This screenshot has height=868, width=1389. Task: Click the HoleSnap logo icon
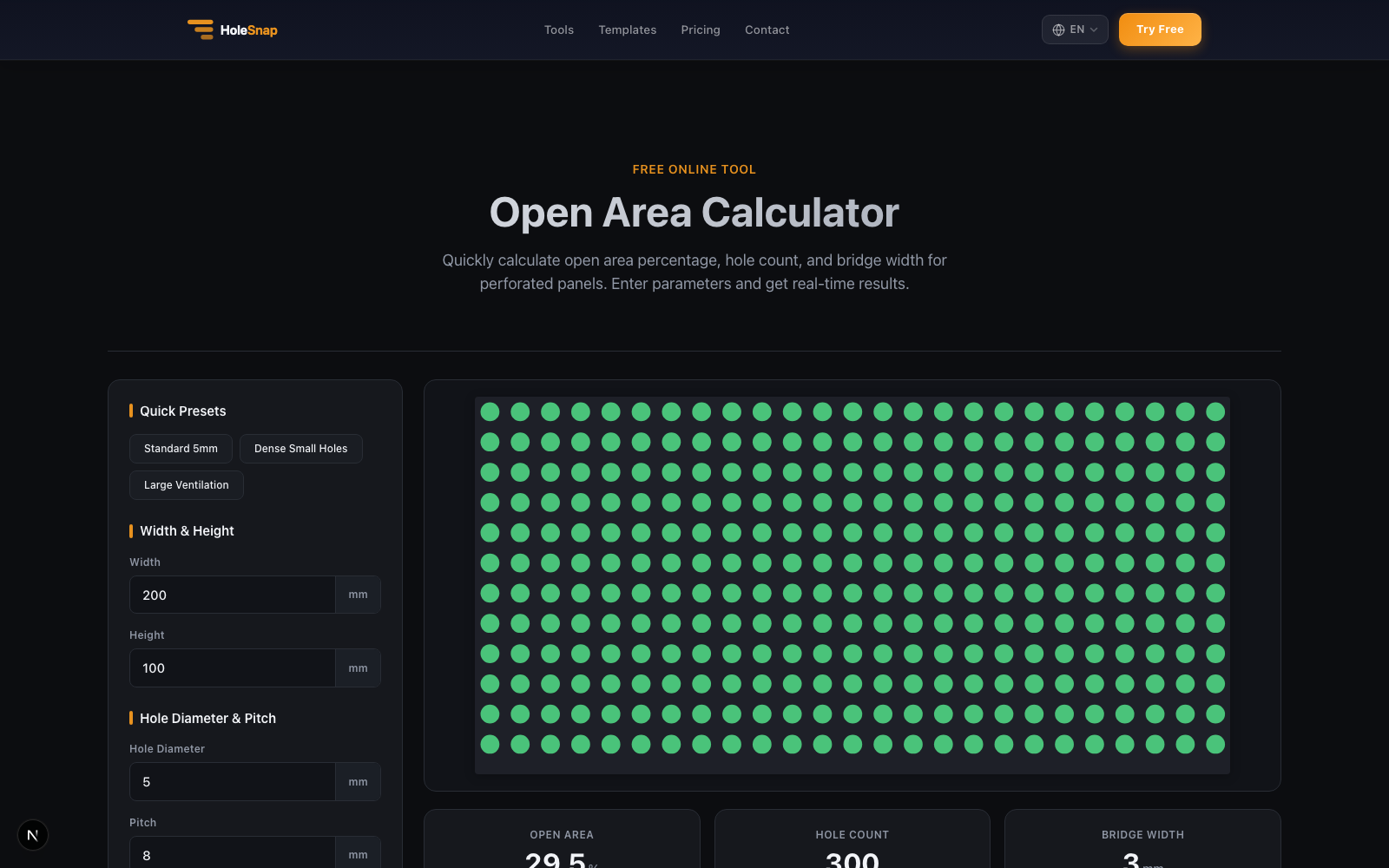click(x=201, y=30)
